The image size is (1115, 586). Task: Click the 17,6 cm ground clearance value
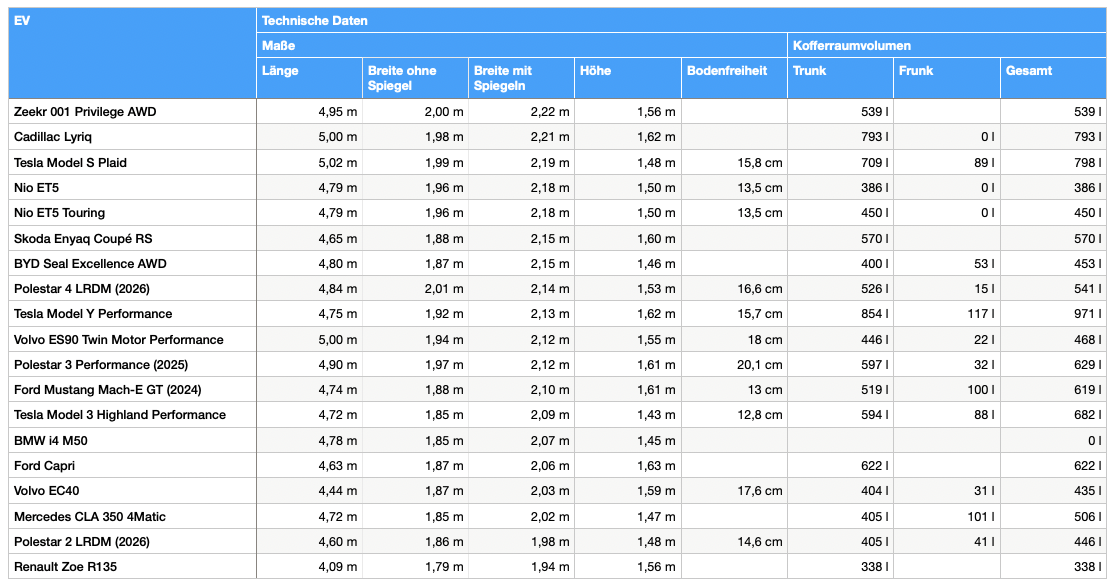[x=759, y=491]
